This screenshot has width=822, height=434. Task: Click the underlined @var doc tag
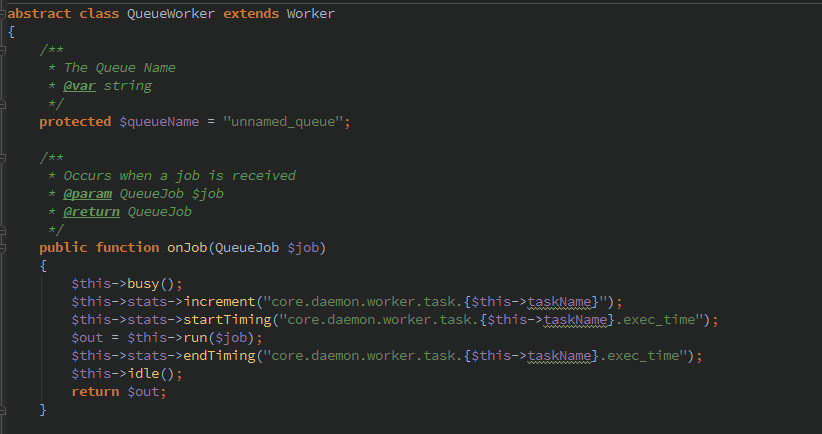81,86
